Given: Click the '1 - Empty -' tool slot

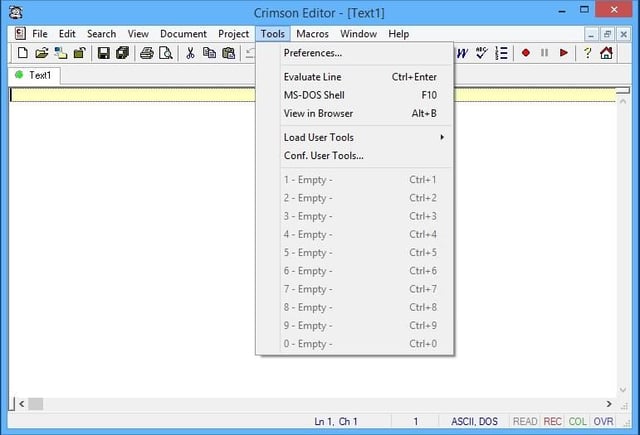Looking at the screenshot, I should [x=355, y=180].
